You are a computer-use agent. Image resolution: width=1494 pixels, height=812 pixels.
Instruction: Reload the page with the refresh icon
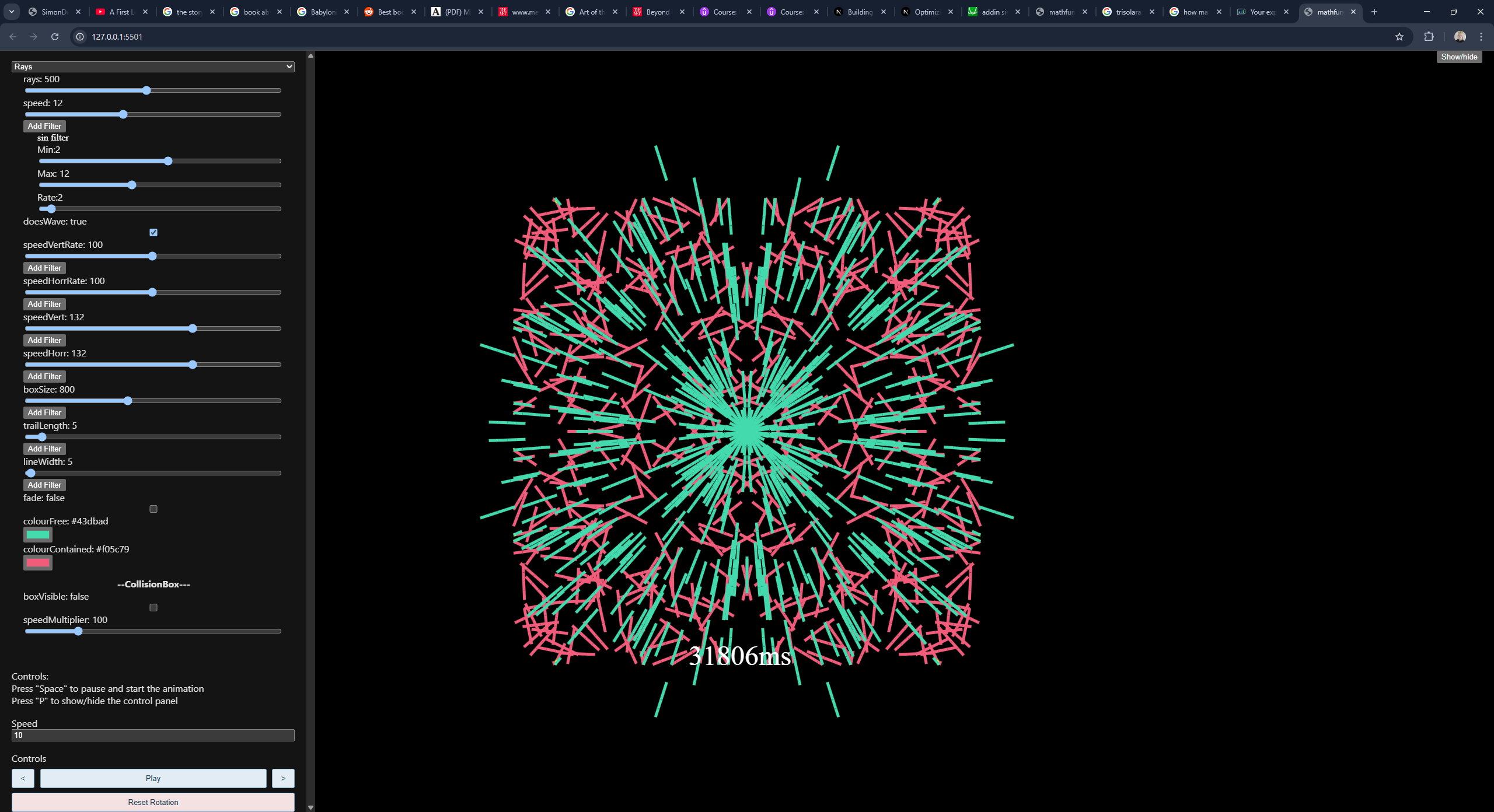pyautogui.click(x=55, y=37)
